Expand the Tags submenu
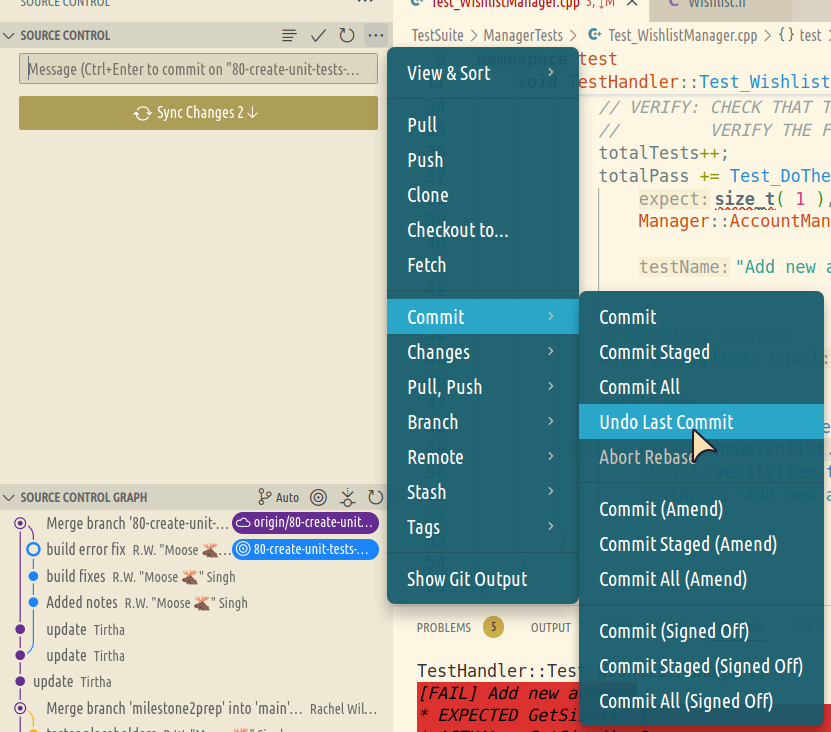Image resolution: width=831 pixels, height=732 pixels. click(482, 527)
